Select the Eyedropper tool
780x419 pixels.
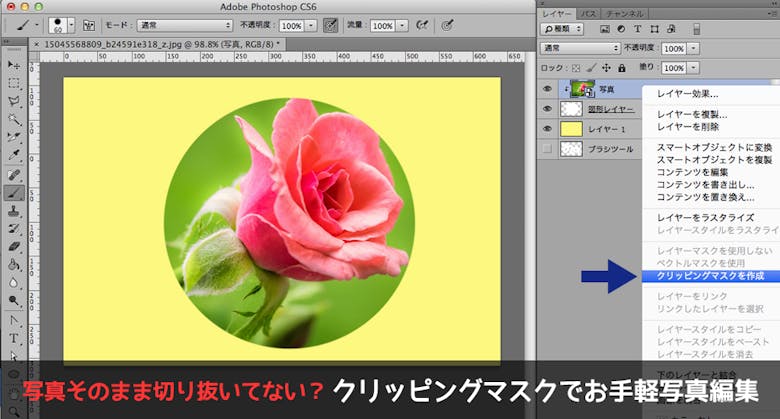pyautogui.click(x=14, y=155)
